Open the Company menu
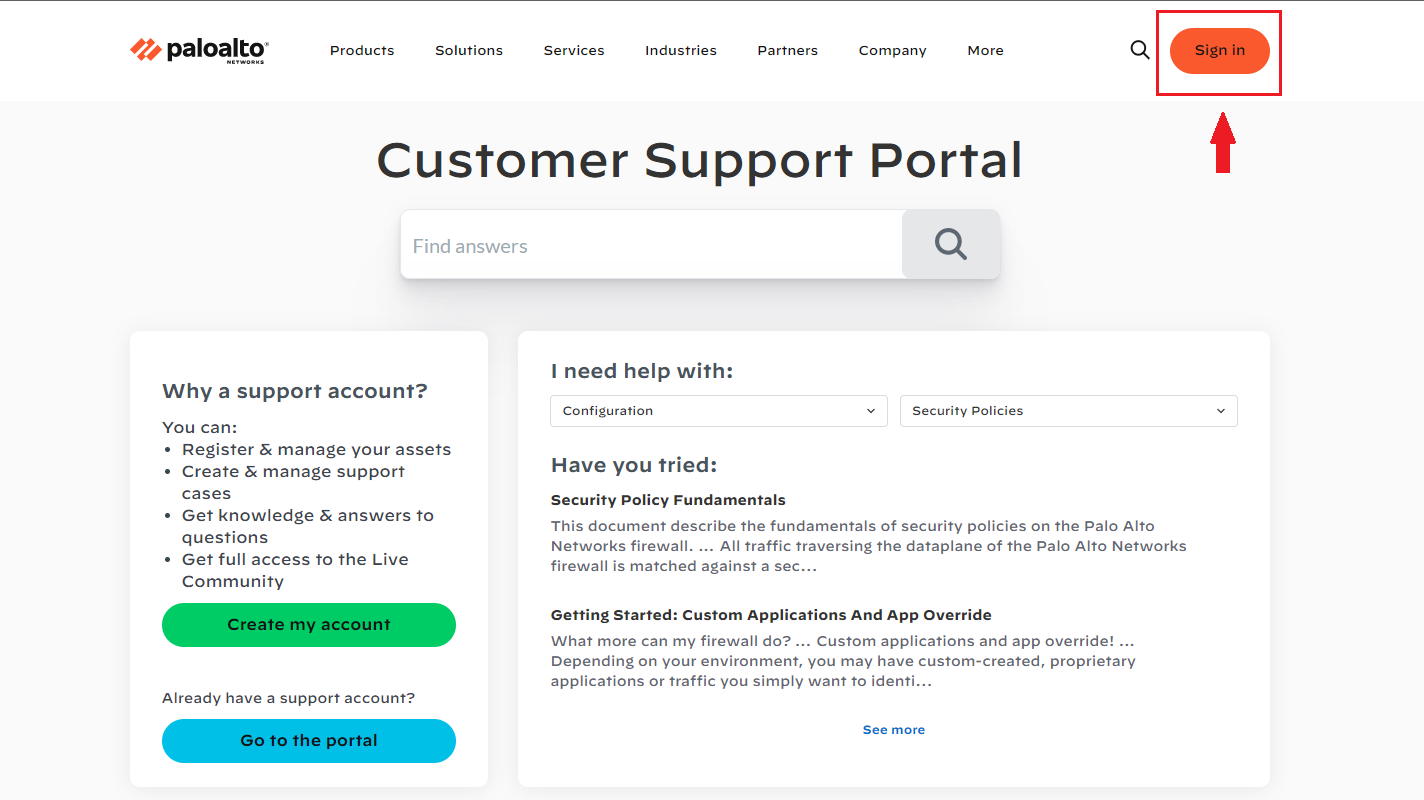1424x800 pixels. [892, 50]
